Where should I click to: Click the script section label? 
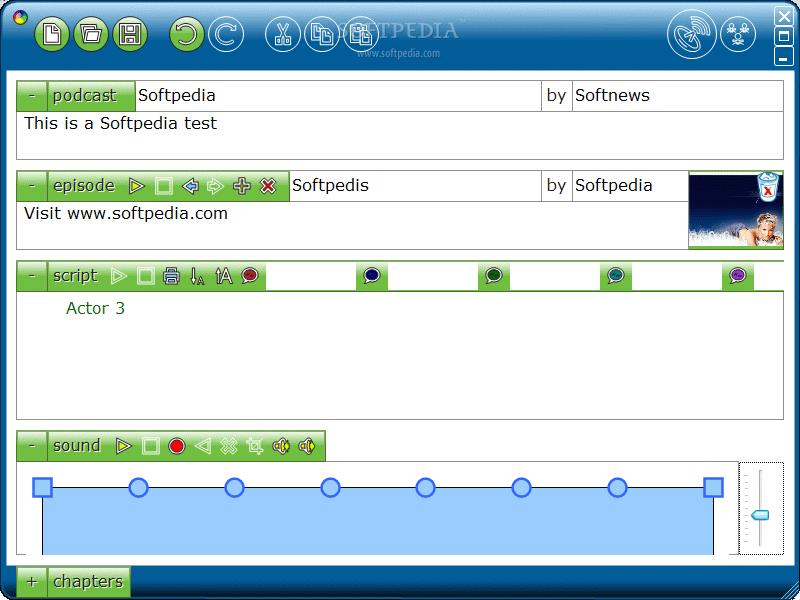coord(76,277)
